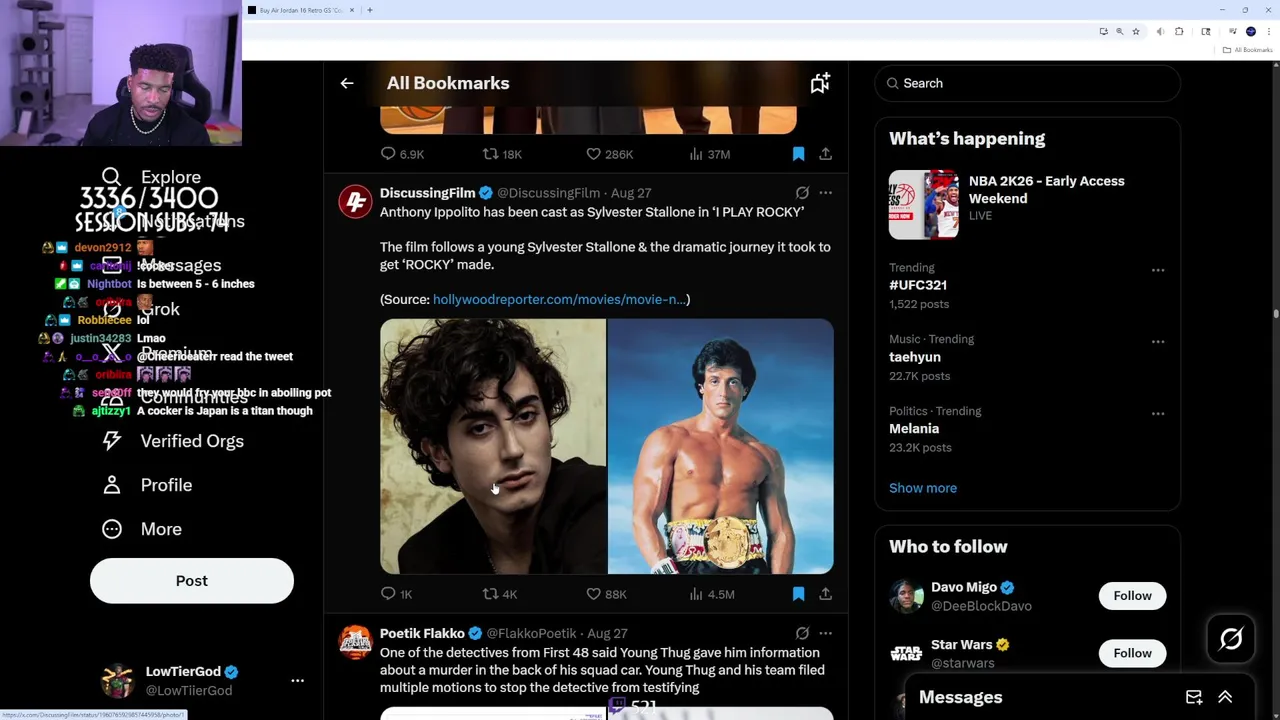Like the DiscussingFilm tweet with 88K likes
The width and height of the screenshot is (1280, 720).
click(606, 594)
